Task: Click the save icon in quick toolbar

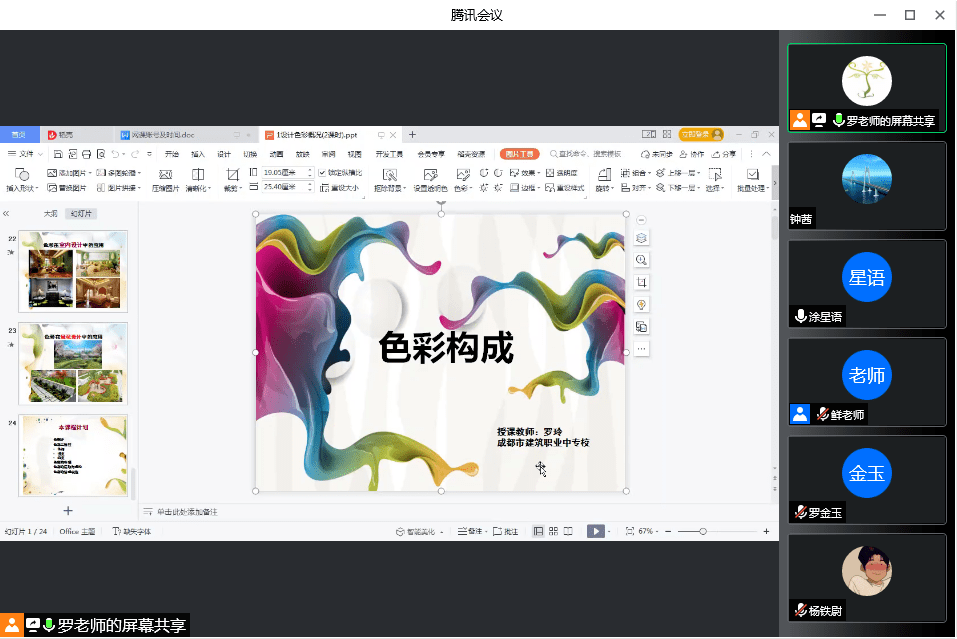Action: [59, 154]
